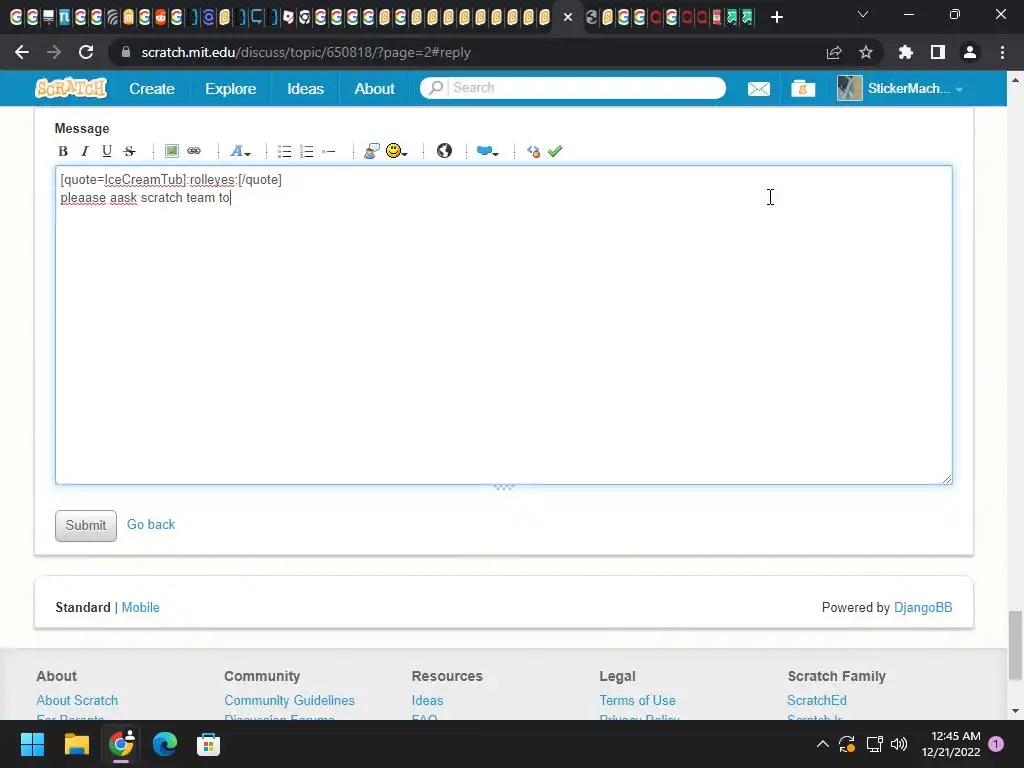Open Chrome's three-dot menu

point(1002,52)
